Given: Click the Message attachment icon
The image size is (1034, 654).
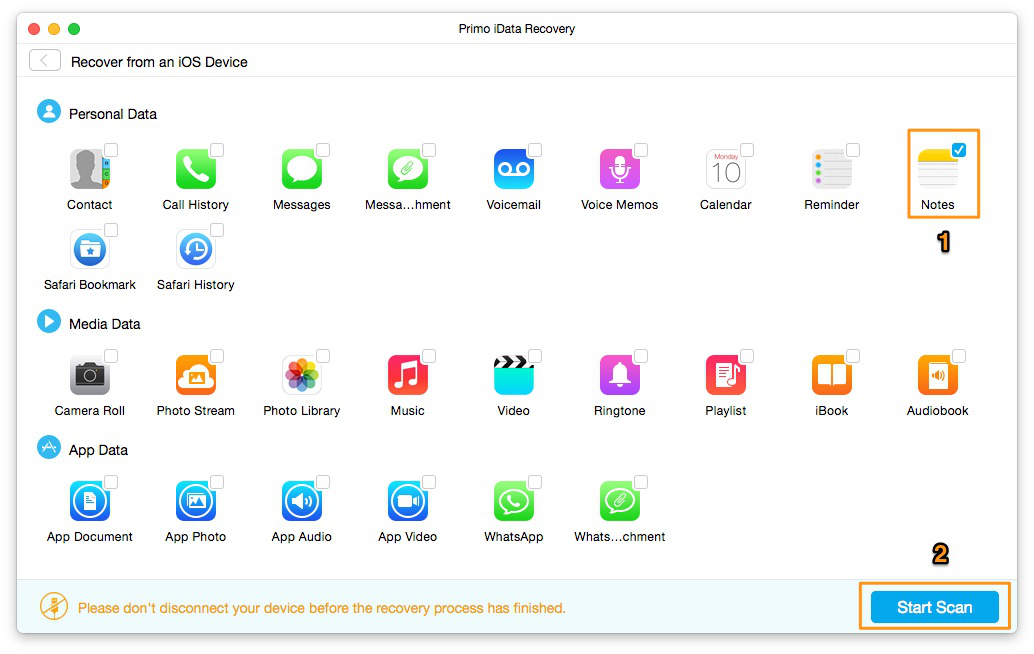Looking at the screenshot, I should tap(408, 169).
